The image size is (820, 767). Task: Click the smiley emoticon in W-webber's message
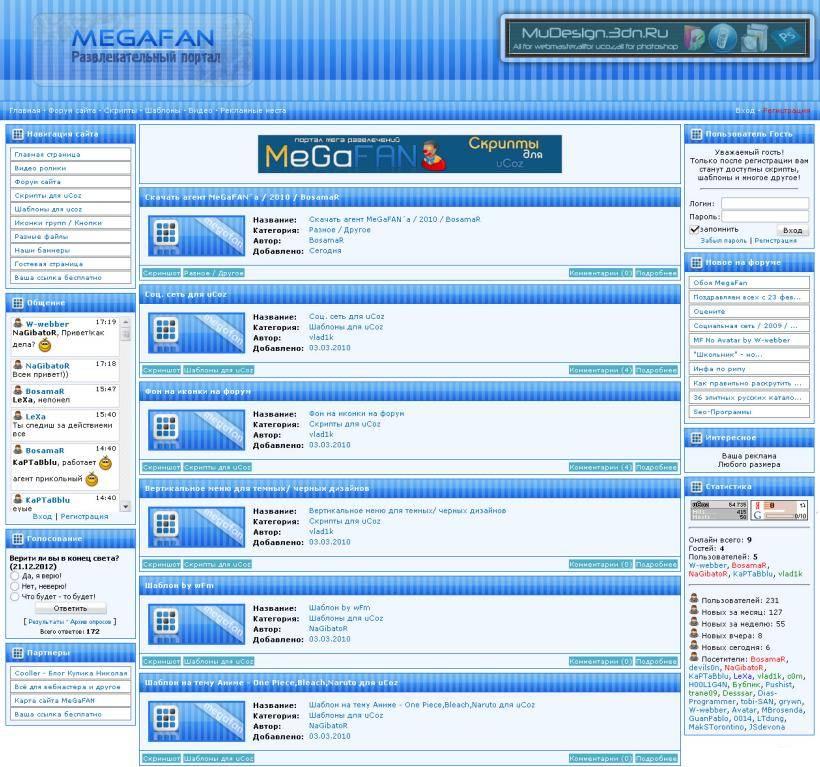pos(45,345)
